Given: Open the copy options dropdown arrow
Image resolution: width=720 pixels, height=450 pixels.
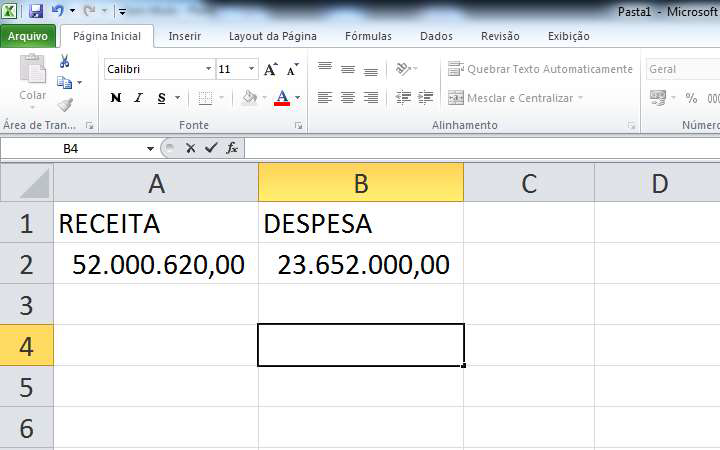Looking at the screenshot, I should (x=79, y=83).
